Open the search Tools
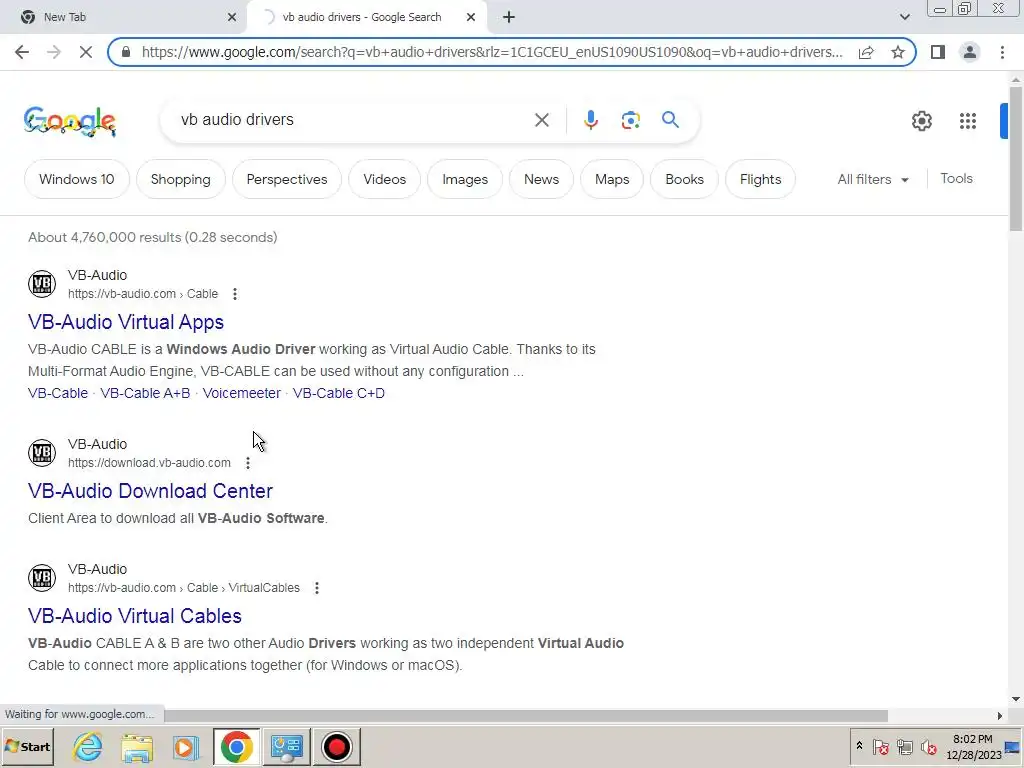Screen dimensions: 1024x768 [x=956, y=178]
